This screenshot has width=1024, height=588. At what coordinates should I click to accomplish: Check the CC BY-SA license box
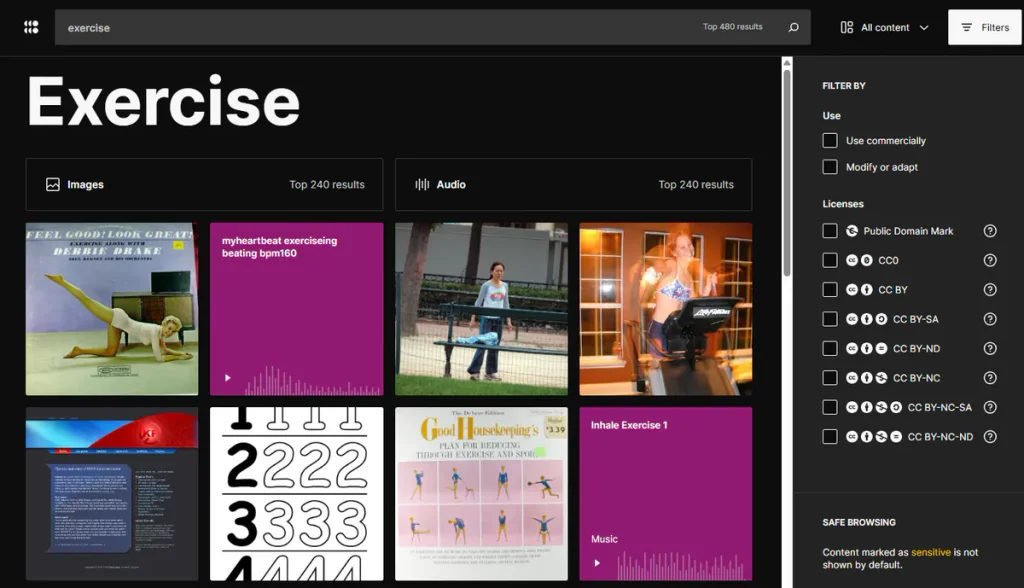tap(829, 319)
